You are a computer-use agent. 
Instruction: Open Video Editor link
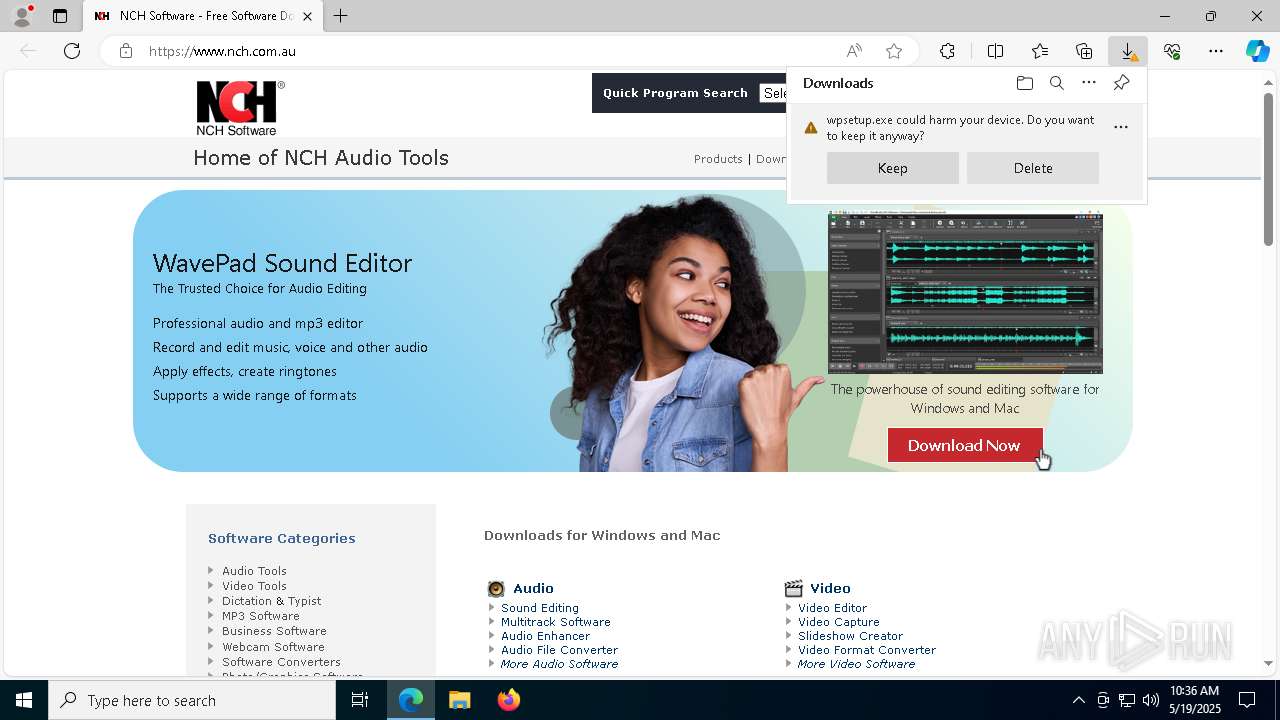coord(832,608)
